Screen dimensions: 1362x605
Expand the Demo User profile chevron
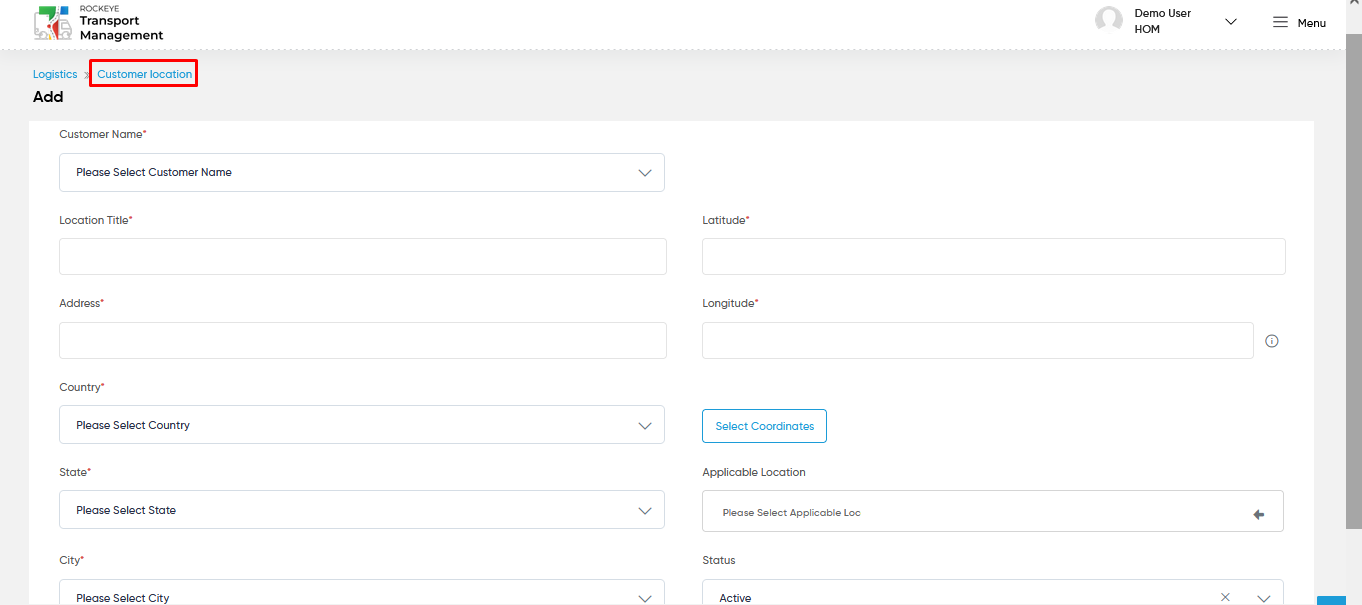tap(1231, 22)
